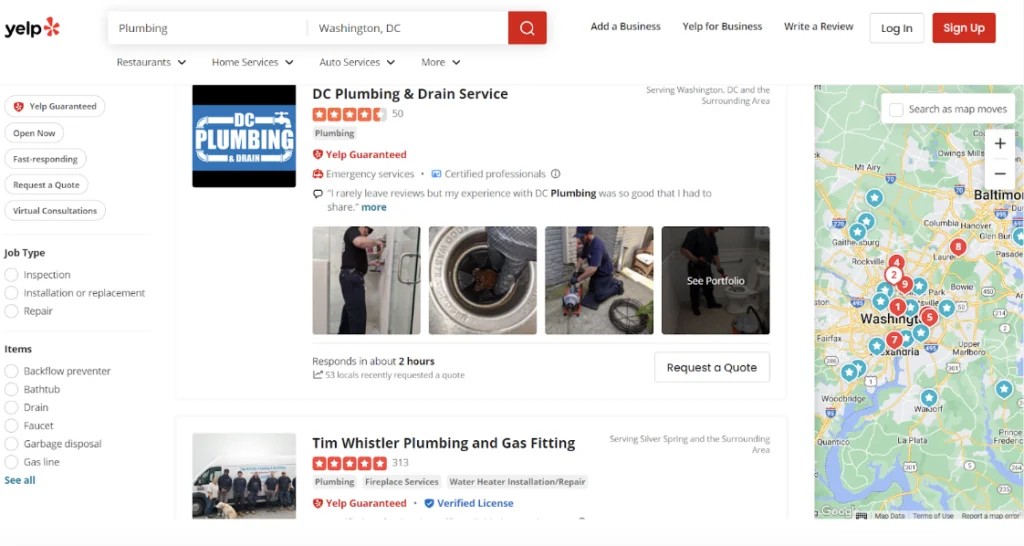Click the red map pin numbered 8
1024x546 pixels.
click(x=958, y=247)
